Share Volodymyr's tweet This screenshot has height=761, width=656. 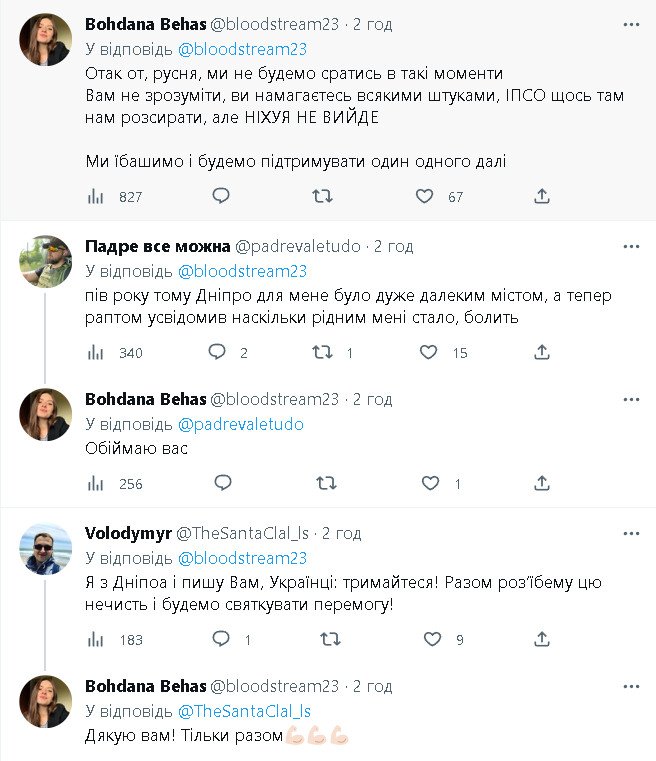pyautogui.click(x=542, y=639)
